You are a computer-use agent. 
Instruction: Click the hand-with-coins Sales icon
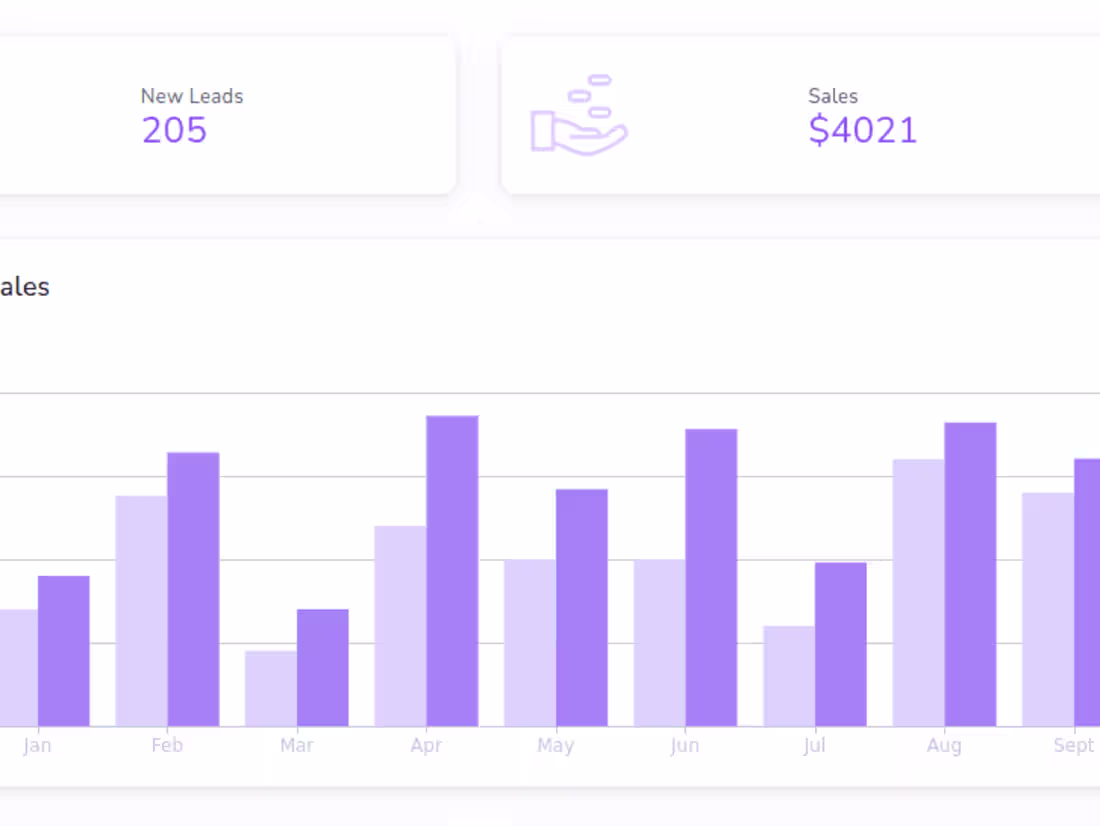580,120
